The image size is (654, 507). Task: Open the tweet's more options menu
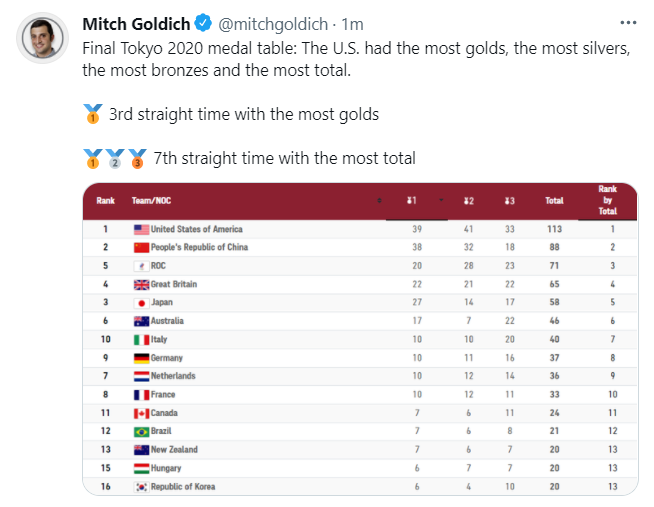click(628, 23)
